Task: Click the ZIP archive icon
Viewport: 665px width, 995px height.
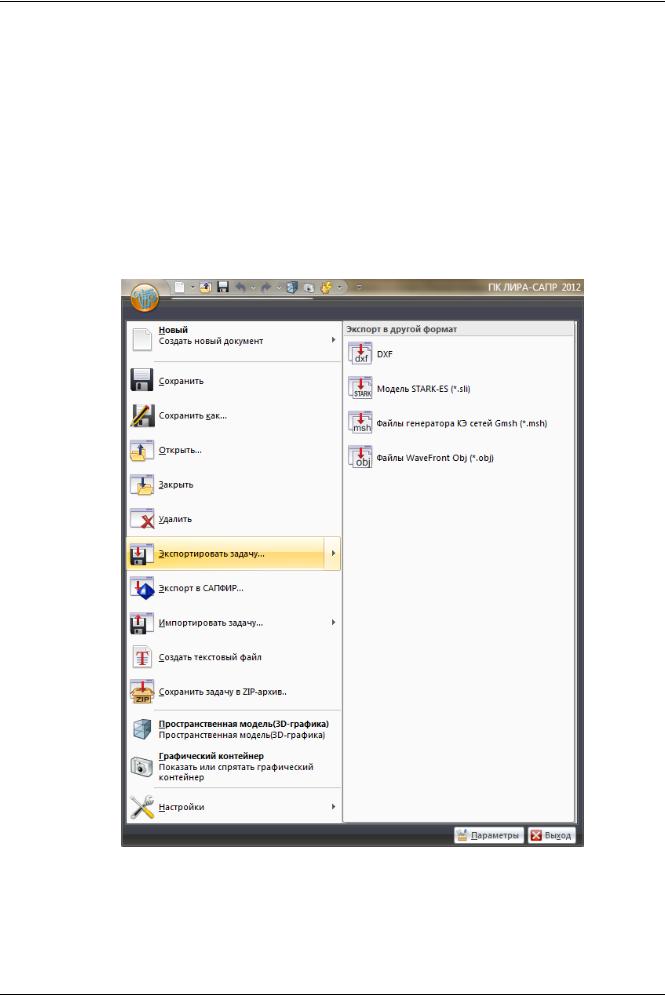Action: click(142, 692)
